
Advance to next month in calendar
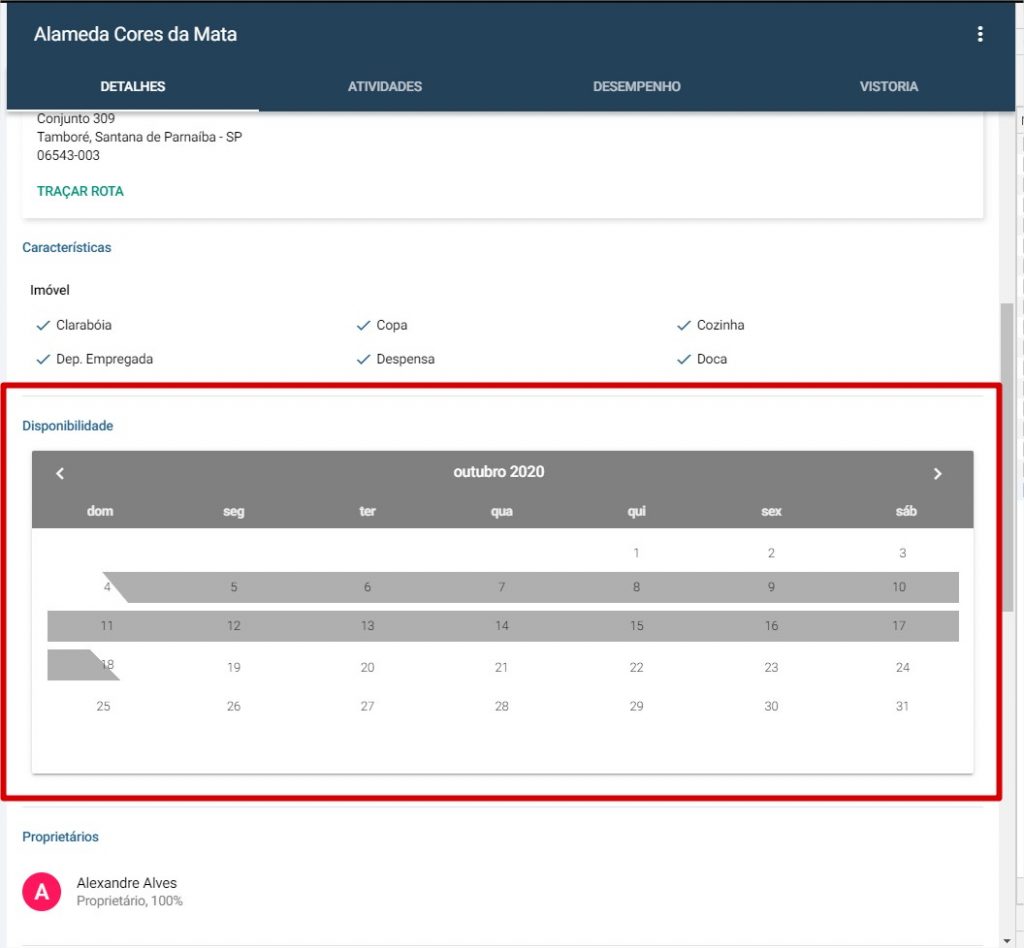coord(937,473)
